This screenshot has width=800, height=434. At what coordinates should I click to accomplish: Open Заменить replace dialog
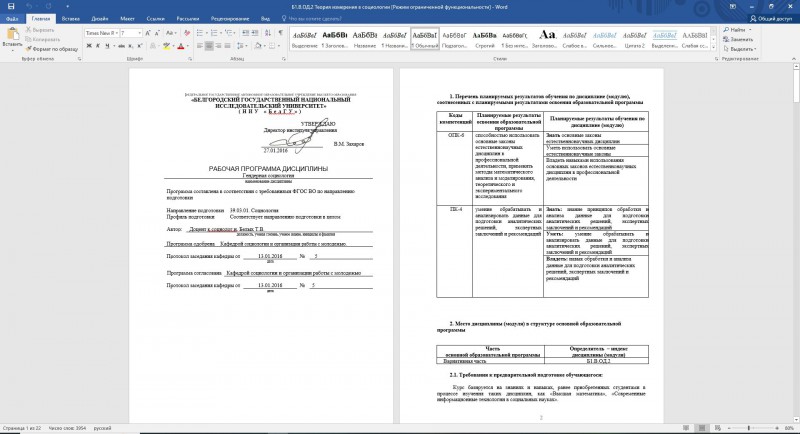pyautogui.click(x=738, y=39)
